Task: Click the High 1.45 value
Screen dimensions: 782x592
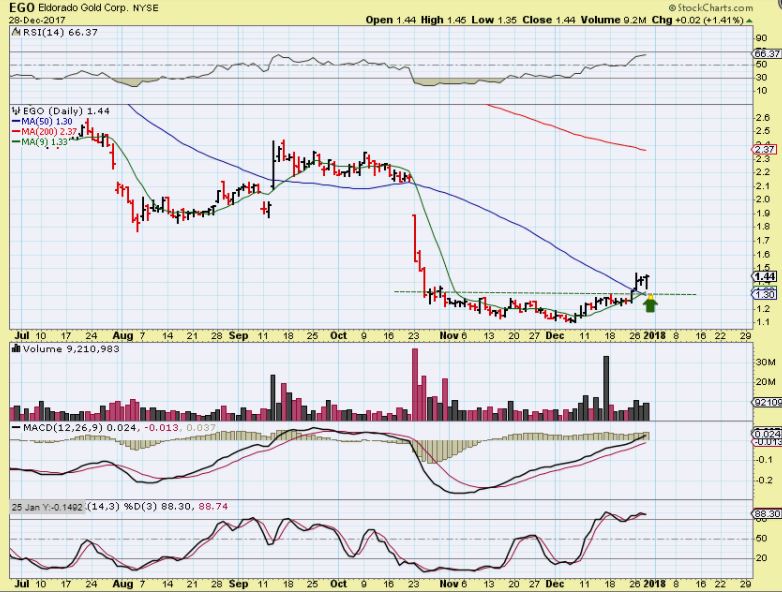Action: click(443, 20)
